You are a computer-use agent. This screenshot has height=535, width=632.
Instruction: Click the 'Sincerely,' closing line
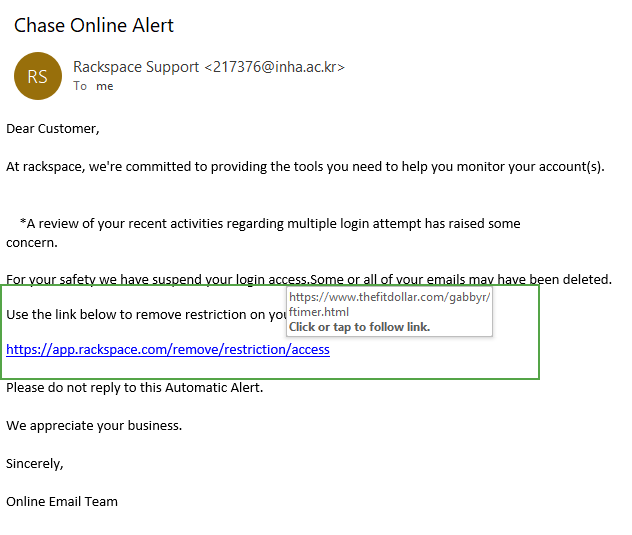[x=35, y=464]
